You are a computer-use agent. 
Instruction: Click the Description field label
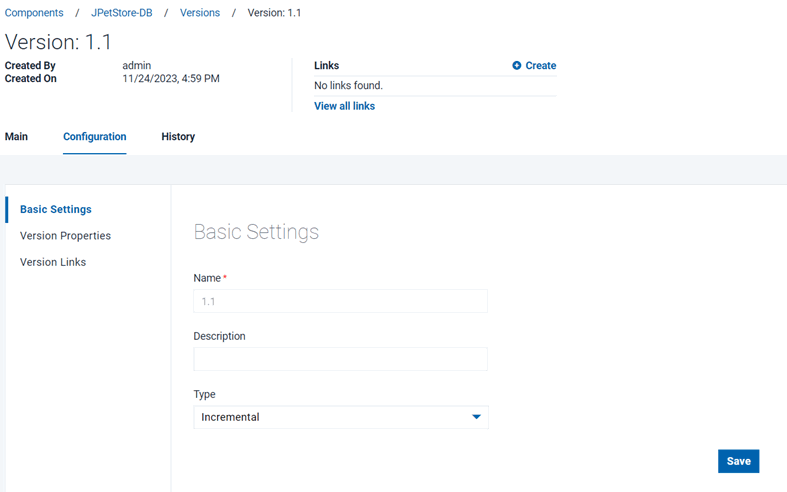point(219,336)
